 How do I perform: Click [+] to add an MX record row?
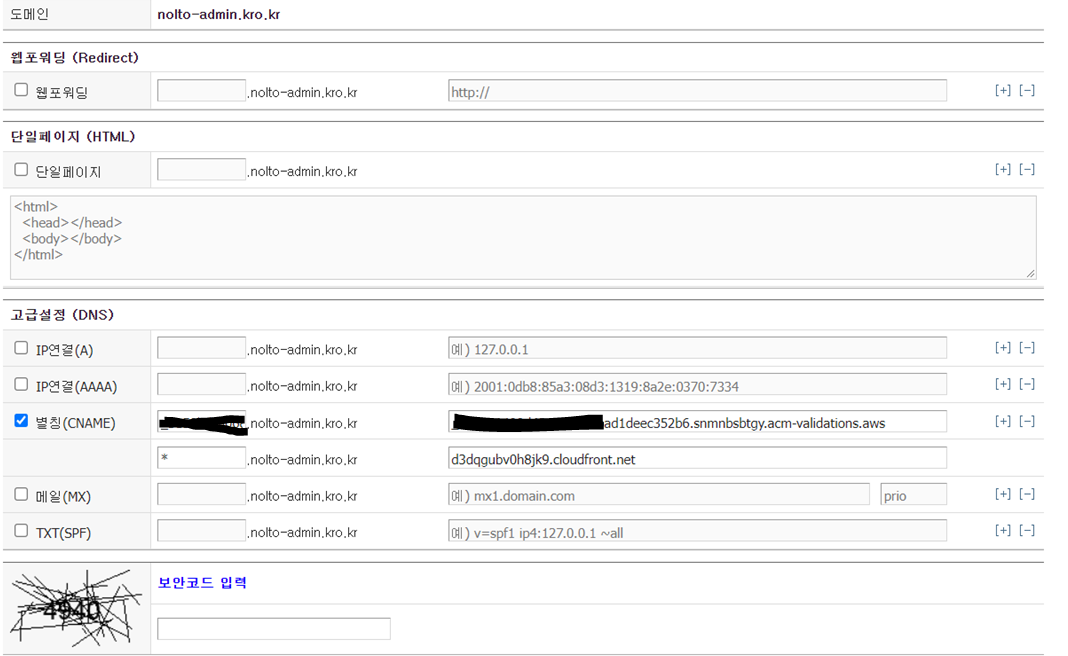(1003, 495)
